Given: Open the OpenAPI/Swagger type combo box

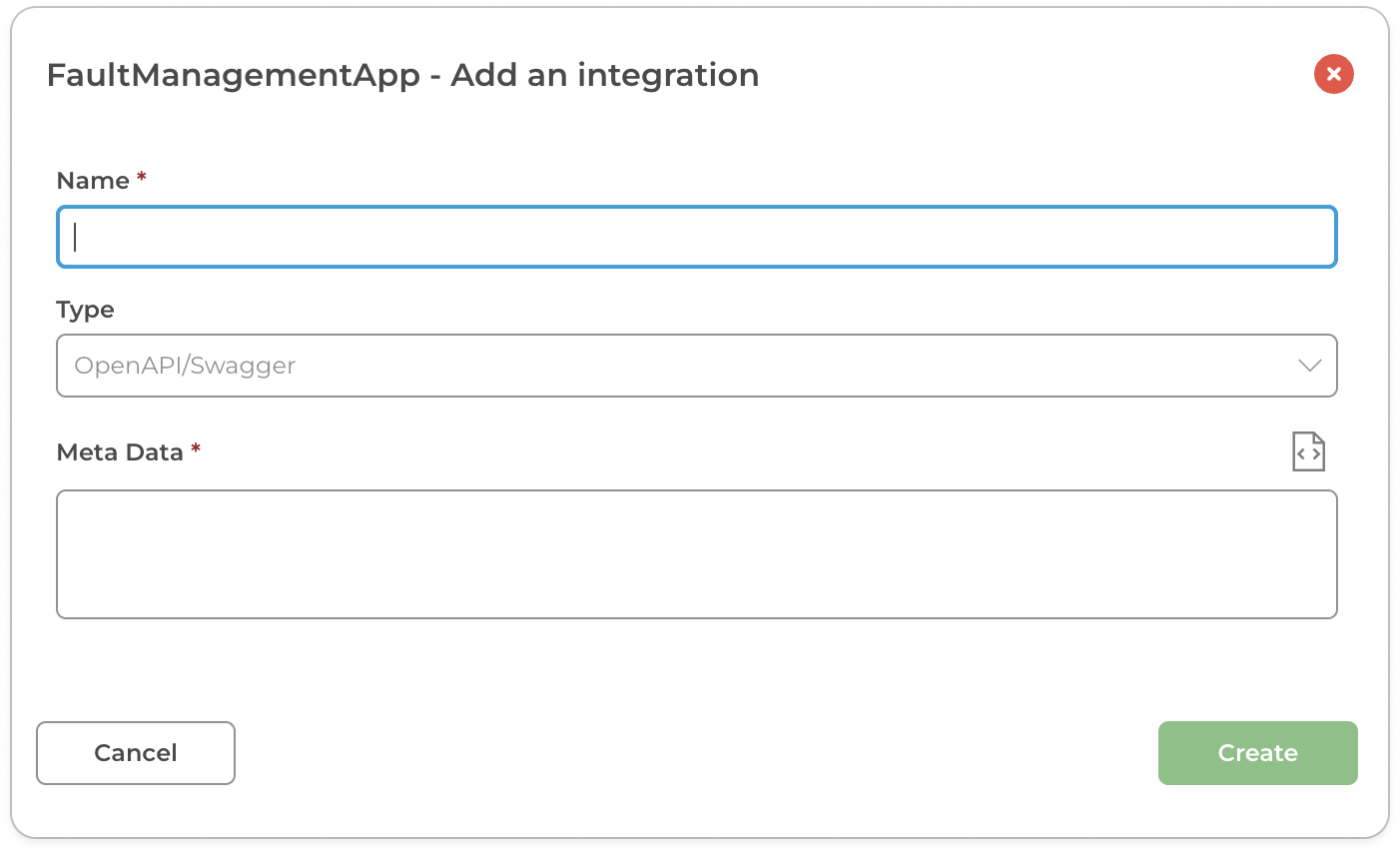Looking at the screenshot, I should tap(696, 366).
